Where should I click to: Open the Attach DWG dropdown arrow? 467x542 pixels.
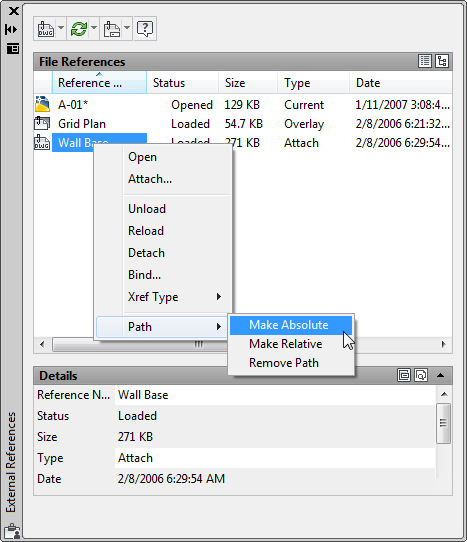(x=61, y=28)
